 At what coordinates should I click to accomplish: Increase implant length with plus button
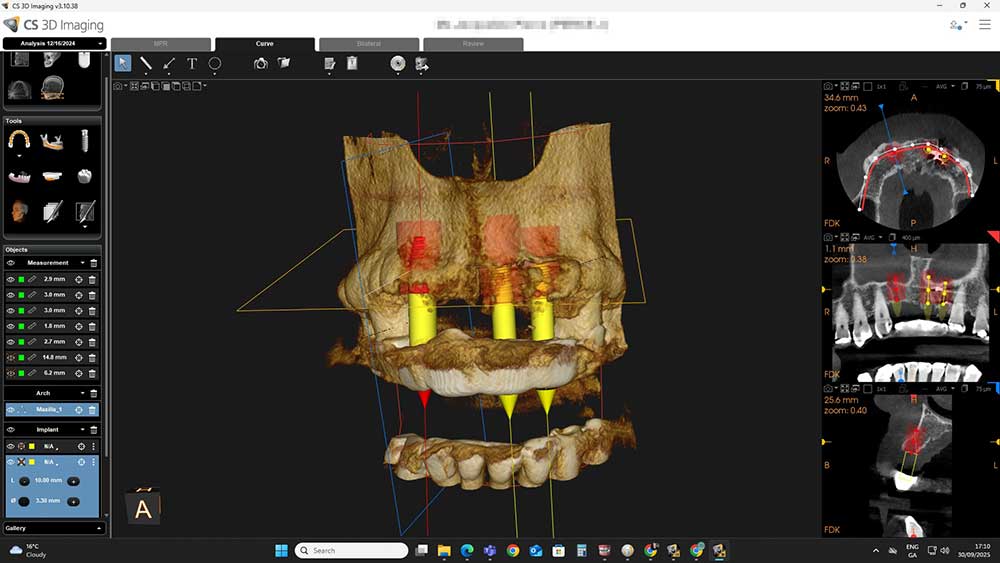coord(74,481)
